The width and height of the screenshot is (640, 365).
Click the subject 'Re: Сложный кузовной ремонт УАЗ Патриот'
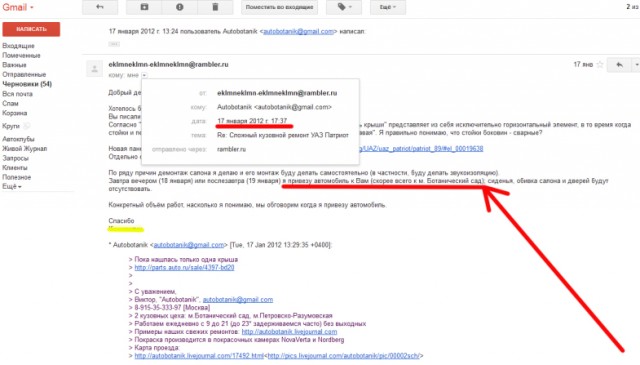(283, 135)
